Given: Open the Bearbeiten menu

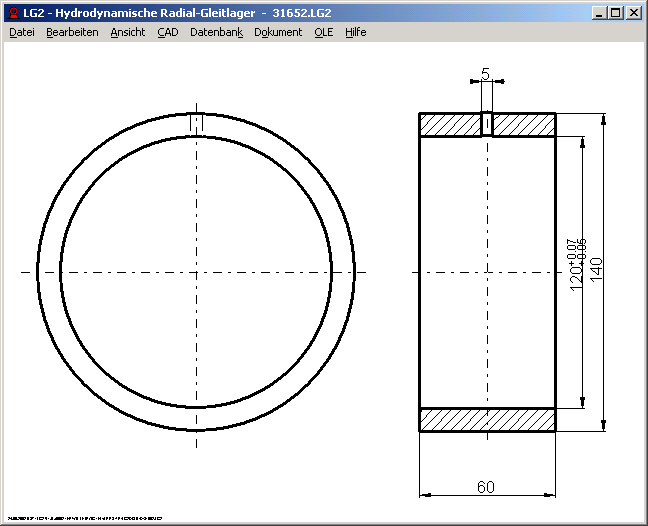Looking at the screenshot, I should [x=72, y=32].
